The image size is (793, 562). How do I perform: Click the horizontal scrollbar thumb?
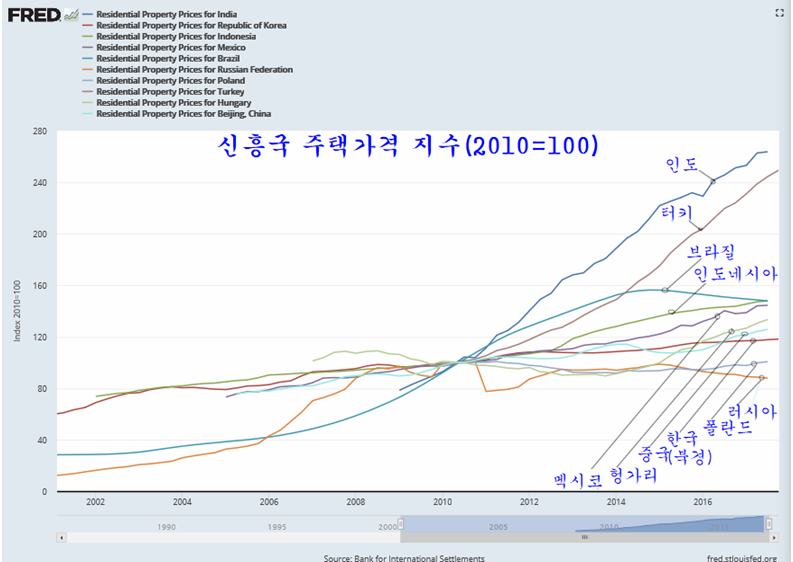584,537
